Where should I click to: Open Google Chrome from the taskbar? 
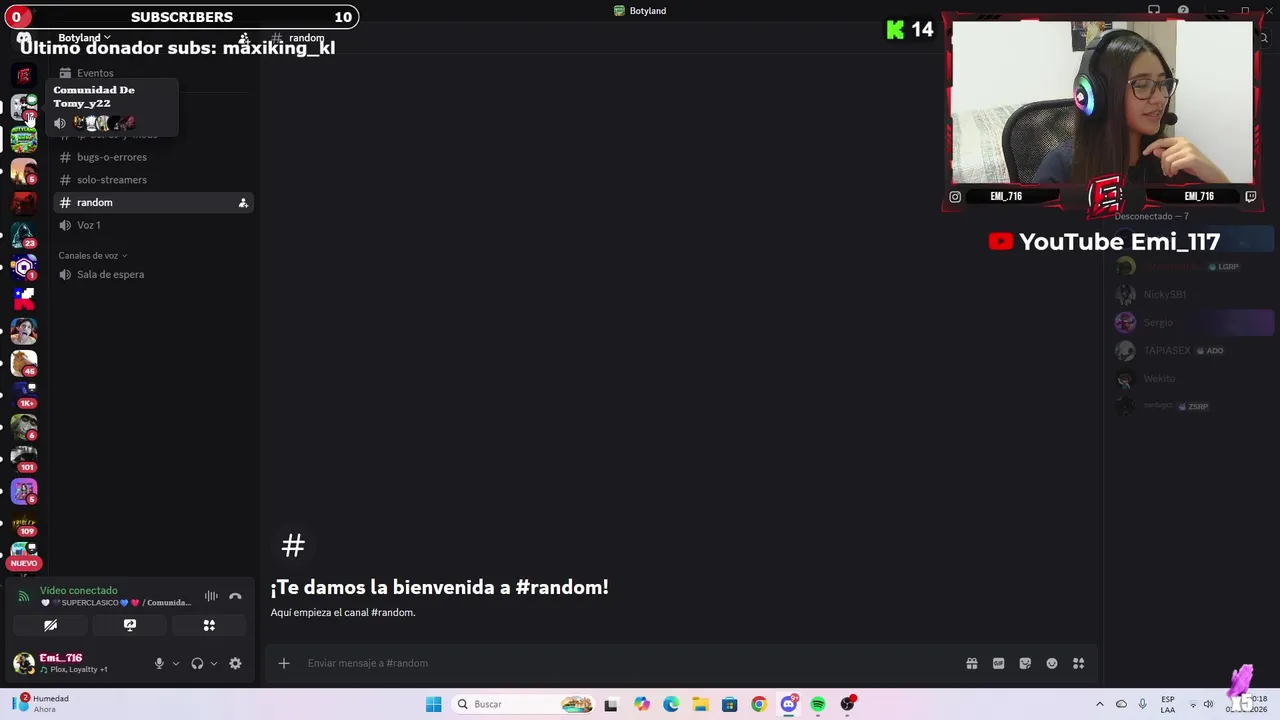(x=759, y=704)
